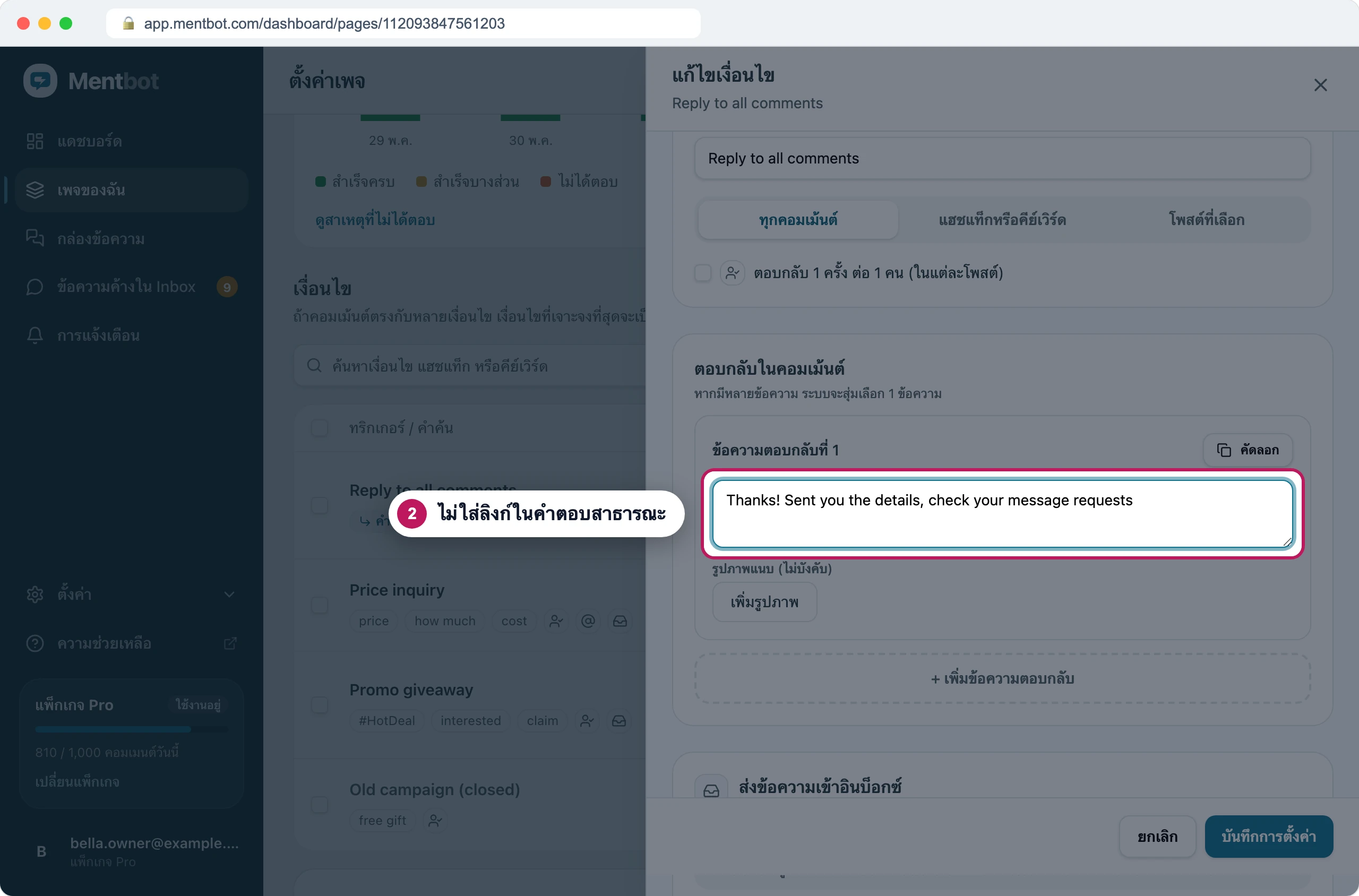This screenshot has width=1359, height=896.
Task: Click ดูสาเหตุที่ไม่ได้ตอบ link
Action: [x=375, y=220]
